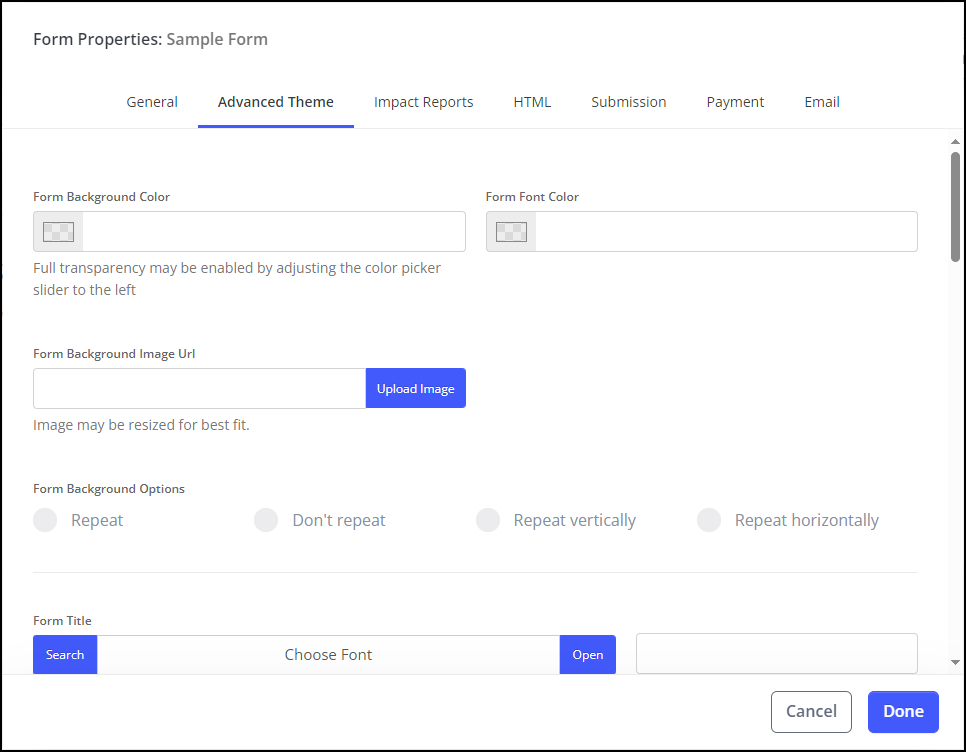Select the Don't repeat radio button
The image size is (966, 752).
click(x=266, y=520)
